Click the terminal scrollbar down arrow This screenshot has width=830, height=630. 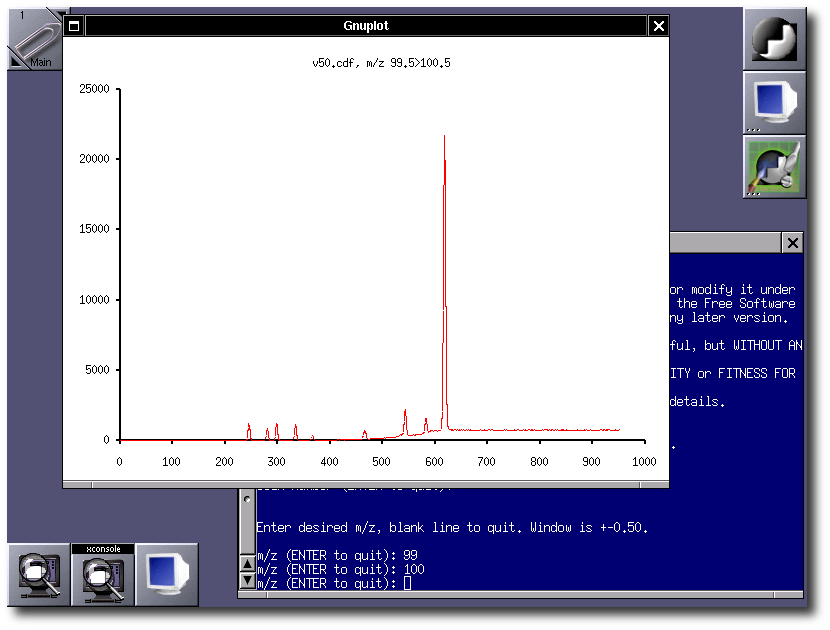click(247, 581)
